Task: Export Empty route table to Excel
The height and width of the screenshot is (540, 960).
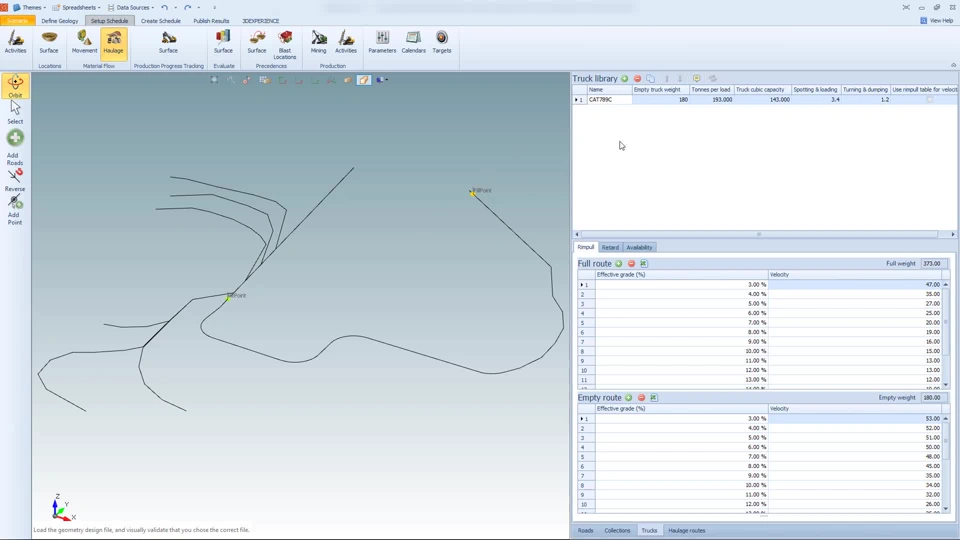Action: (653, 397)
